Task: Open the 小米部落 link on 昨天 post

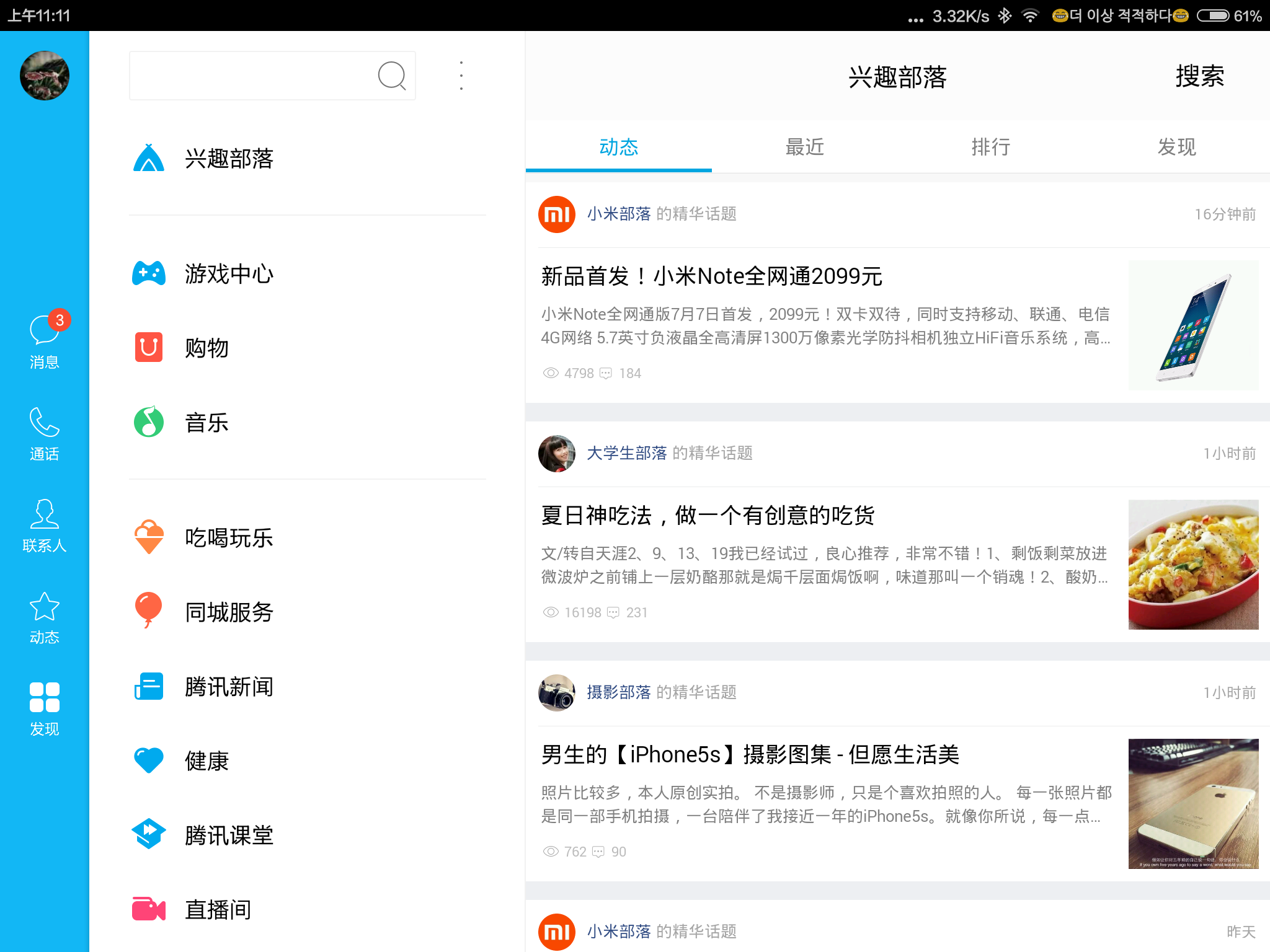Action: (619, 932)
